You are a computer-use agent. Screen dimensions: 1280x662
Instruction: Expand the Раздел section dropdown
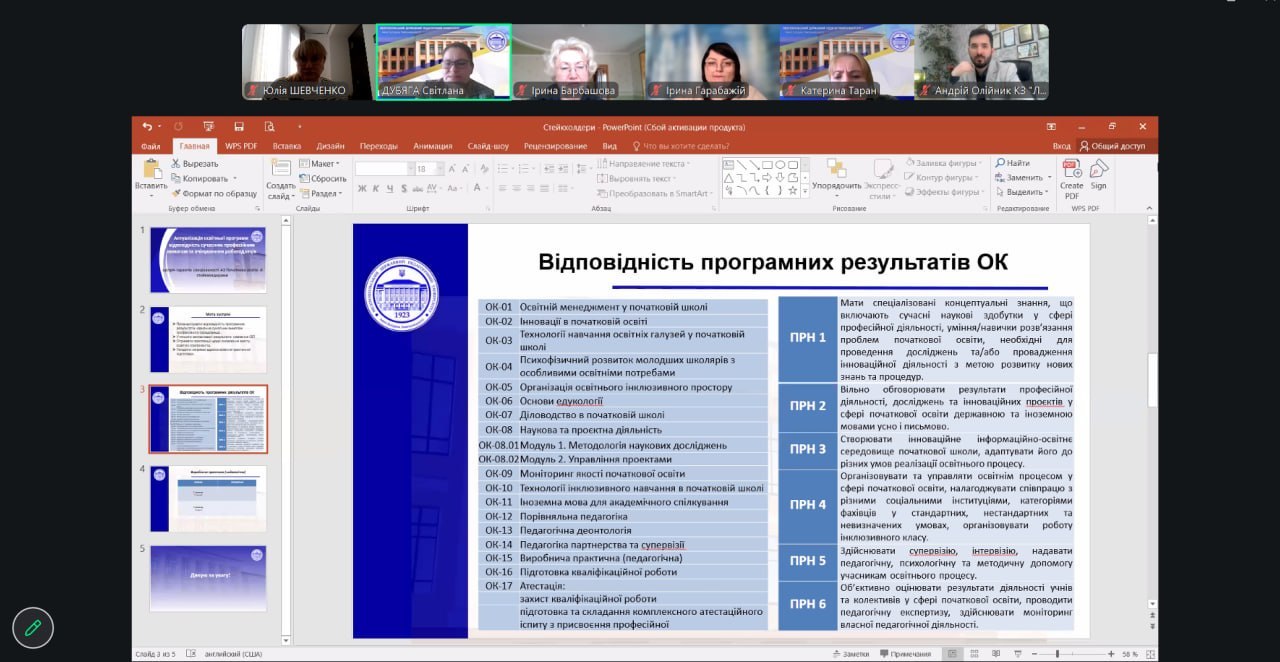pyautogui.click(x=324, y=193)
